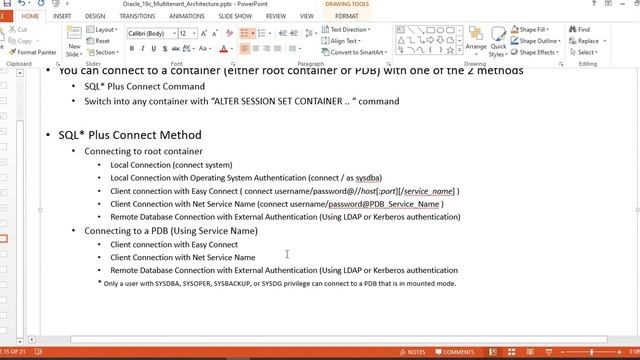
Task: Click the Format Painter brush button
Action: coord(32,52)
